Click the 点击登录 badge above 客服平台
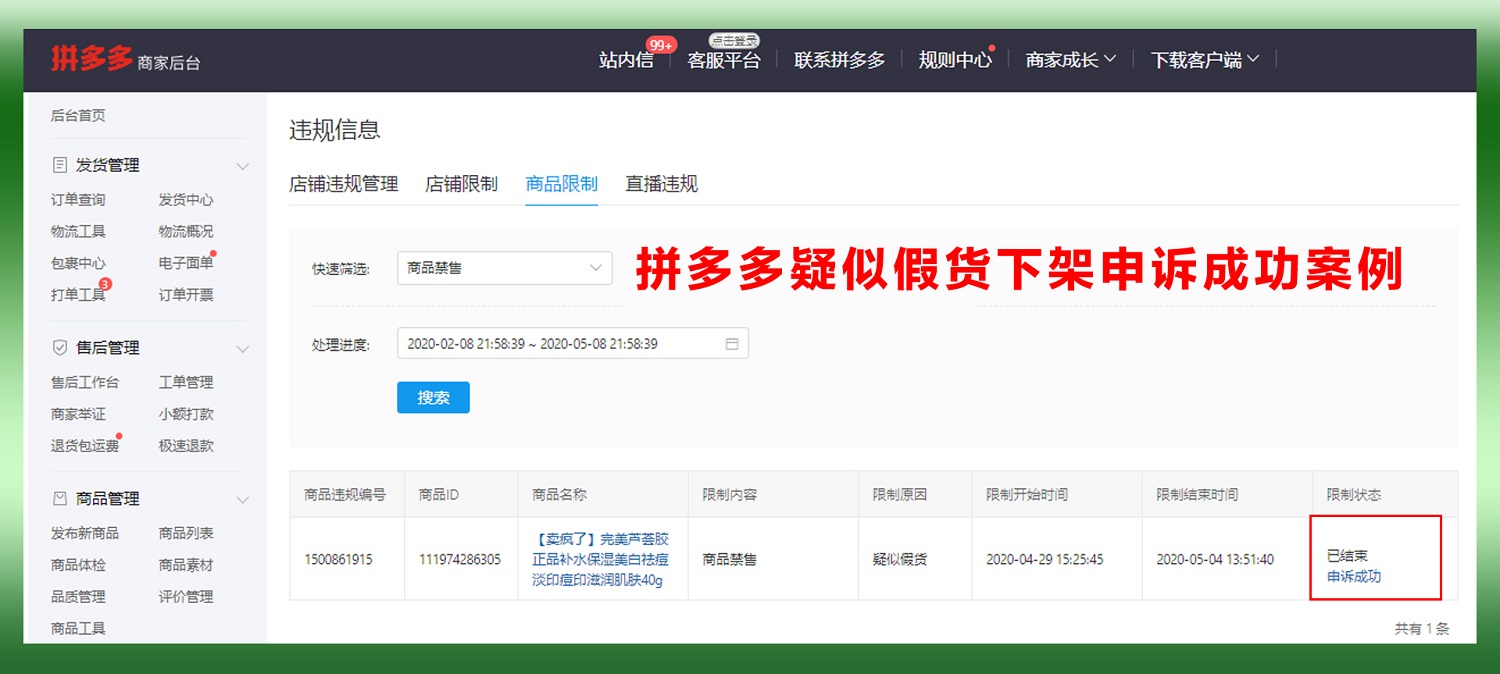Image resolution: width=1500 pixels, height=674 pixels. 734,40
